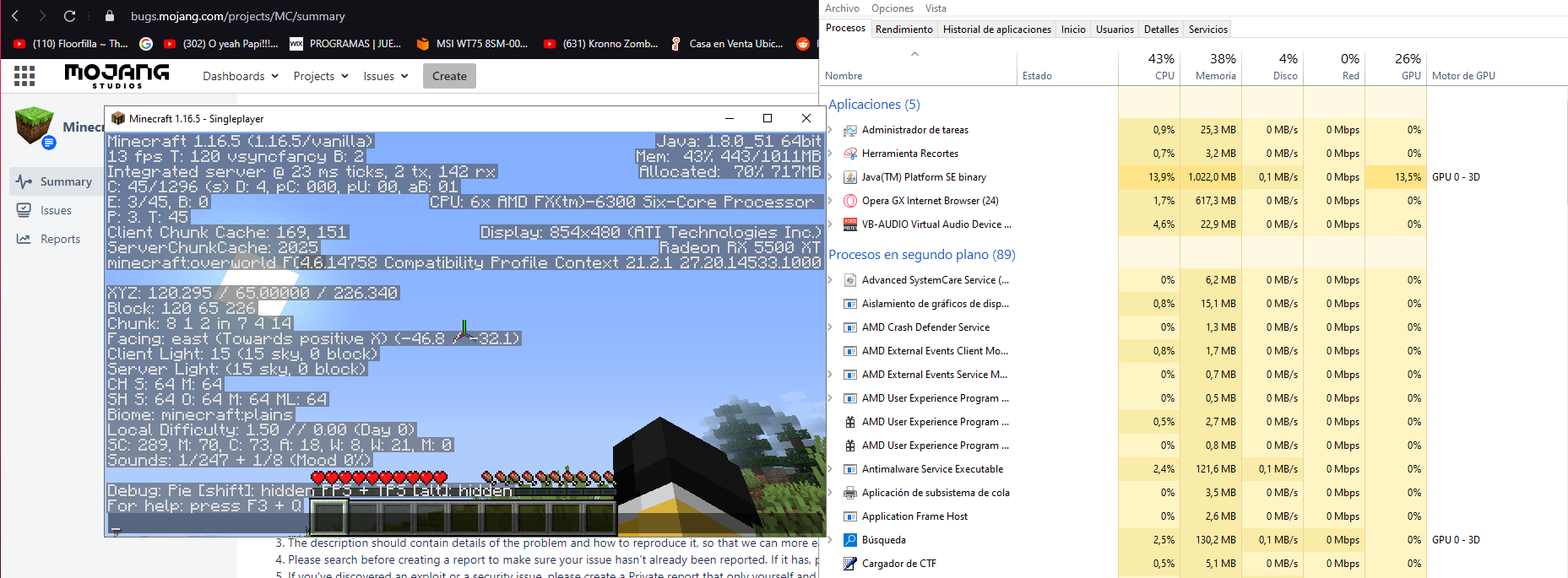Open the Casa en Venta bookmark
This screenshot has height=578, width=1568.
[726, 44]
